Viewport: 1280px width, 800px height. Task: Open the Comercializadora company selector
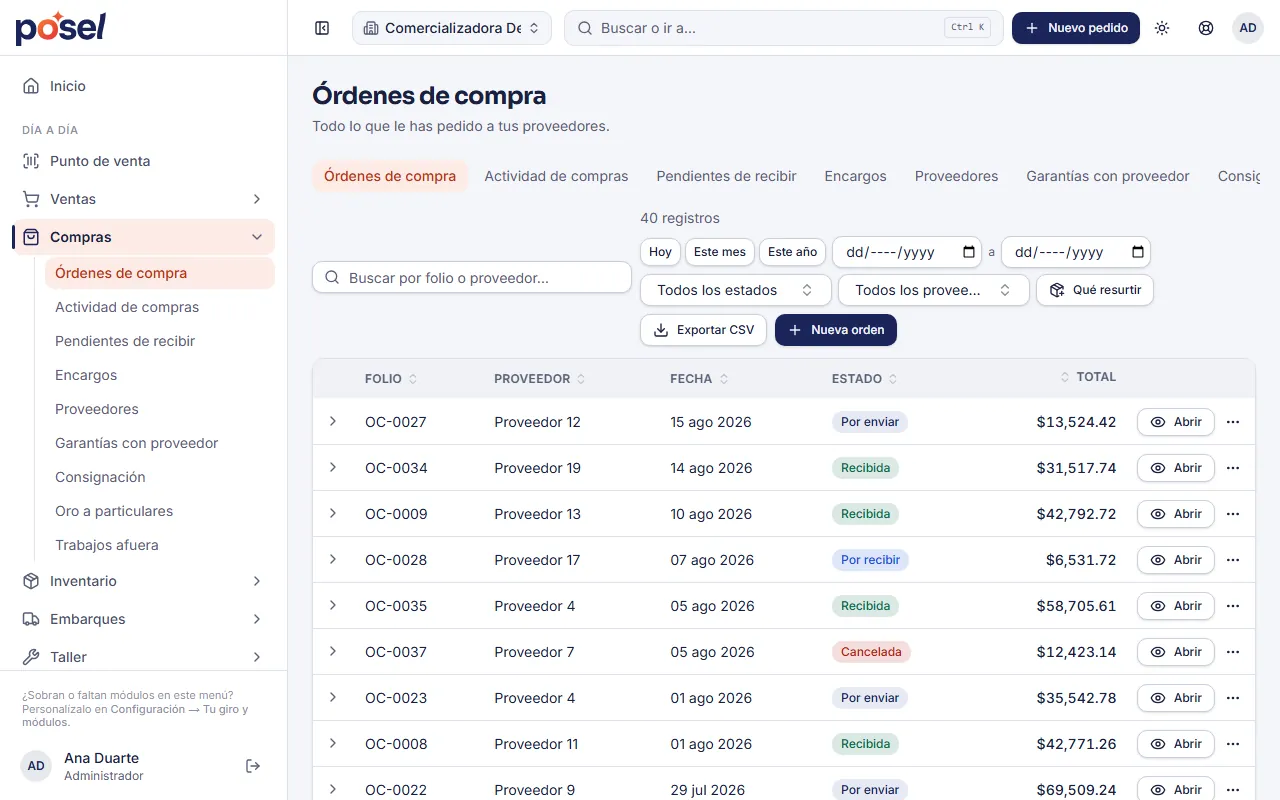pos(452,28)
